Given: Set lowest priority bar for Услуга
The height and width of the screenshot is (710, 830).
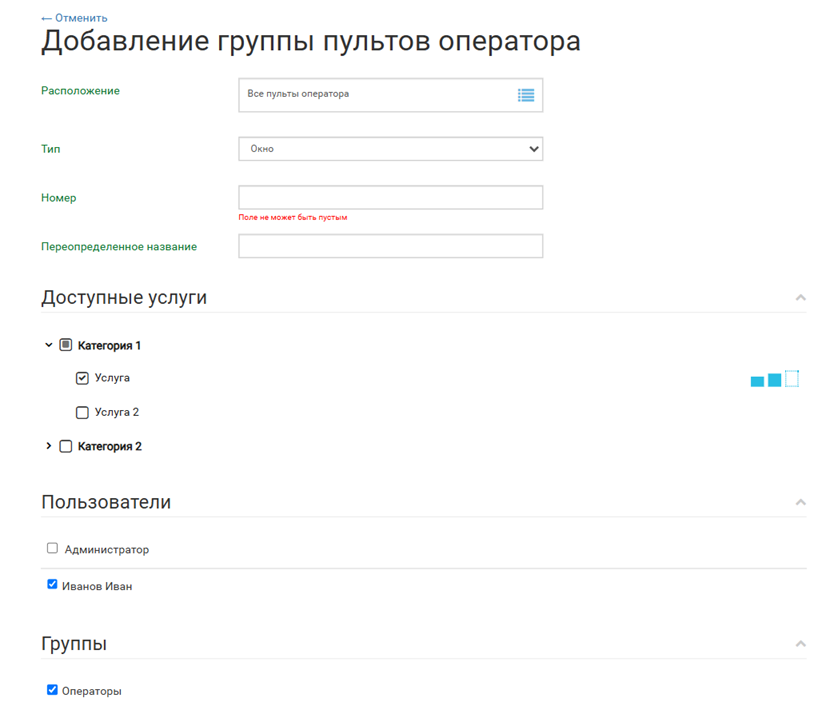Looking at the screenshot, I should coord(757,381).
